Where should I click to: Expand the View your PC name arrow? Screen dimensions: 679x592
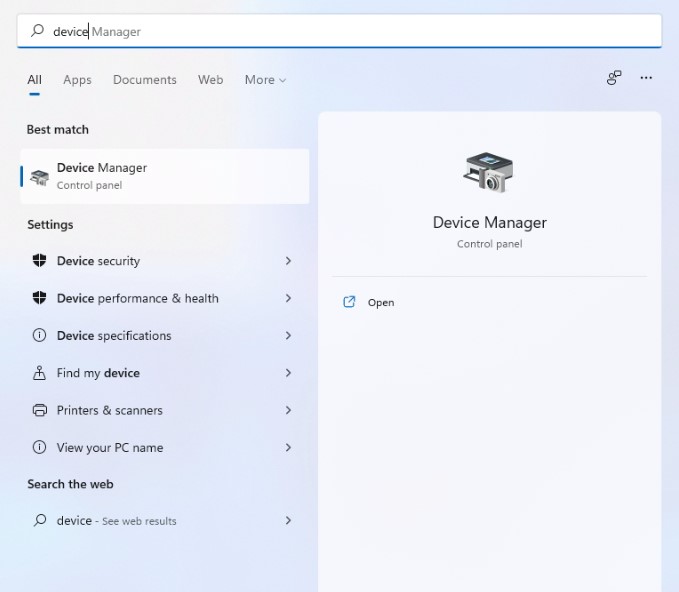288,448
